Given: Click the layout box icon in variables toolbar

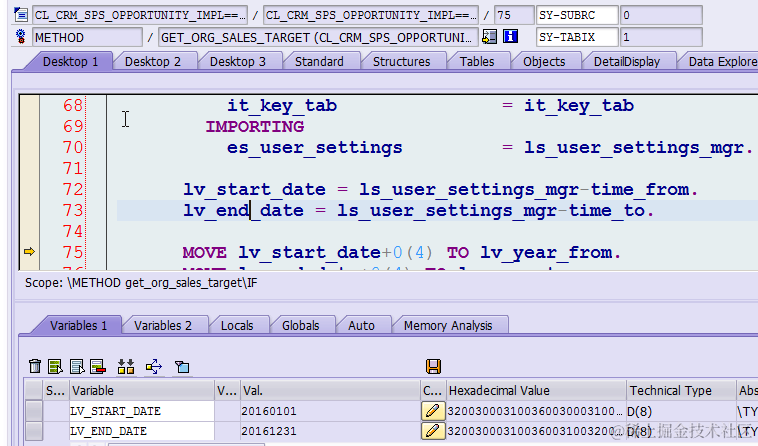Looking at the screenshot, I should point(182,367).
